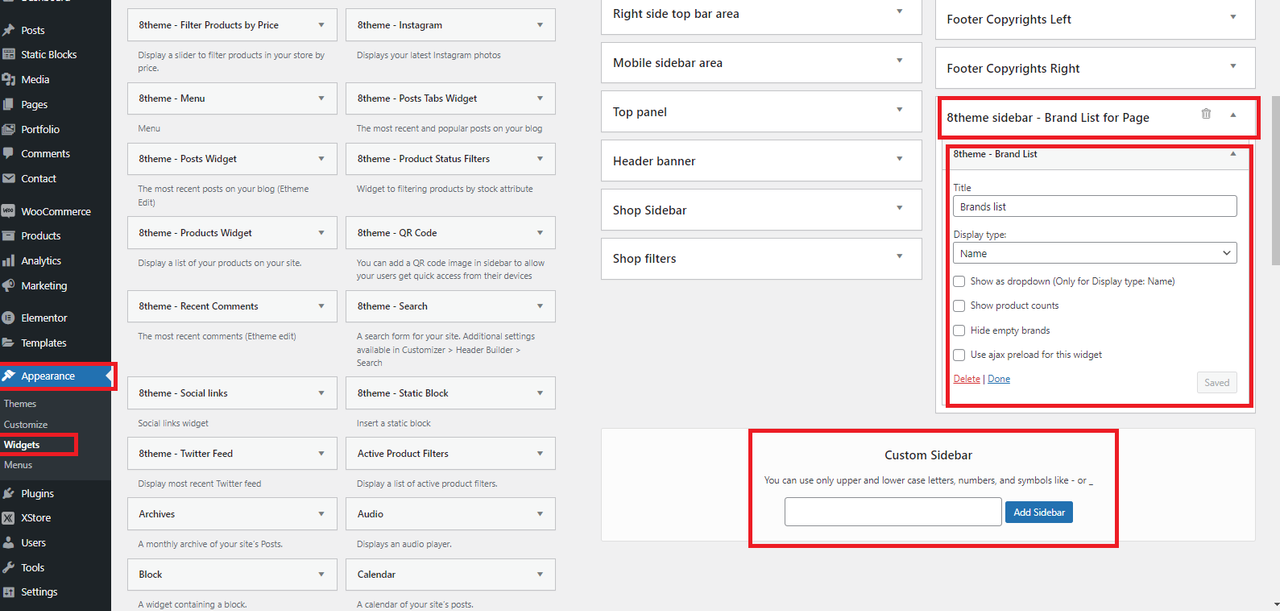Click the XStore icon in sidebar

tap(9, 518)
